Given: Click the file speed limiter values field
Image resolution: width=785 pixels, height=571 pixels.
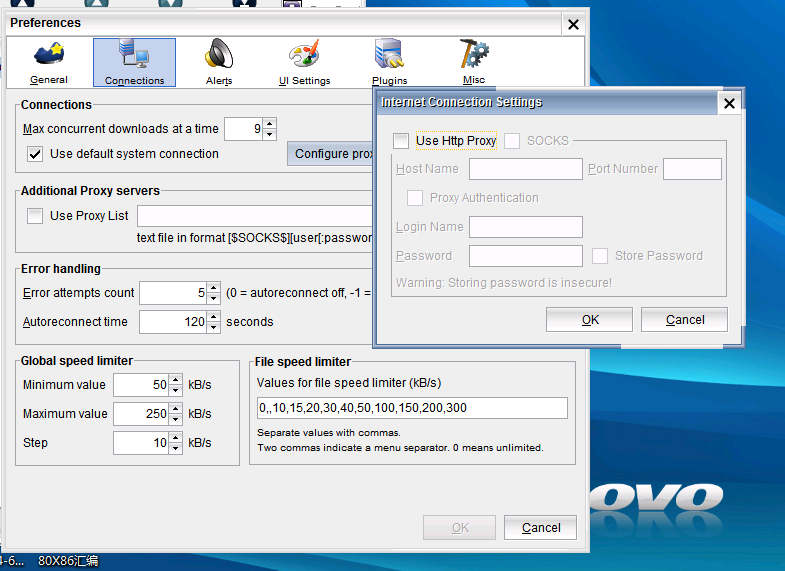Looking at the screenshot, I should 411,408.
